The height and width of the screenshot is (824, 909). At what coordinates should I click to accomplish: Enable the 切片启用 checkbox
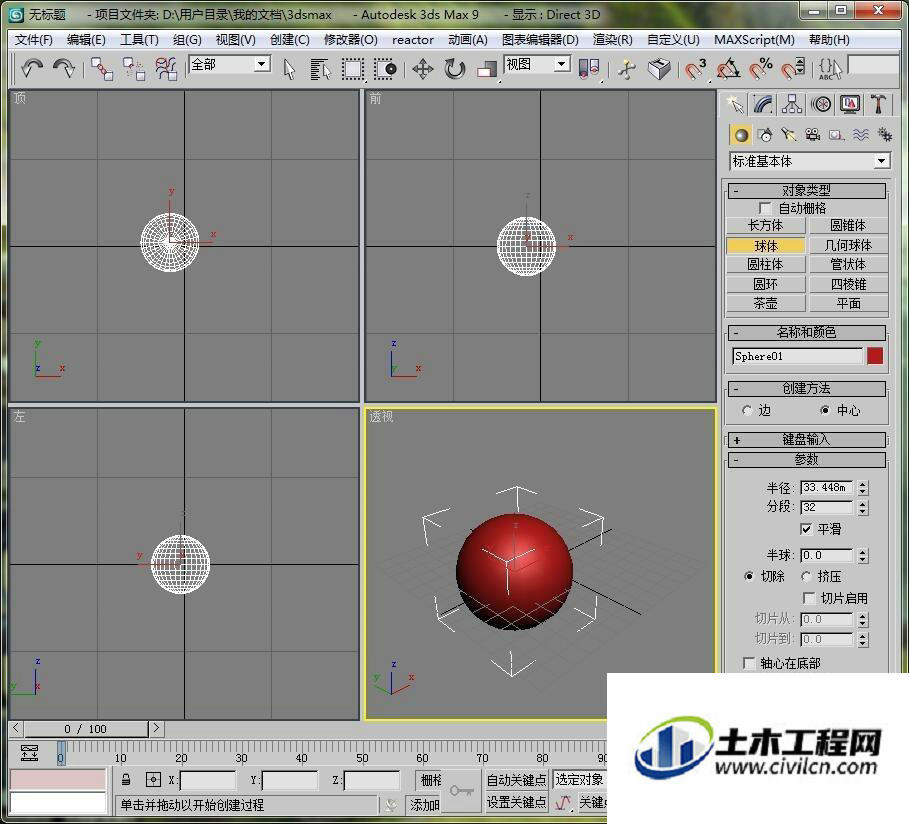pos(809,598)
